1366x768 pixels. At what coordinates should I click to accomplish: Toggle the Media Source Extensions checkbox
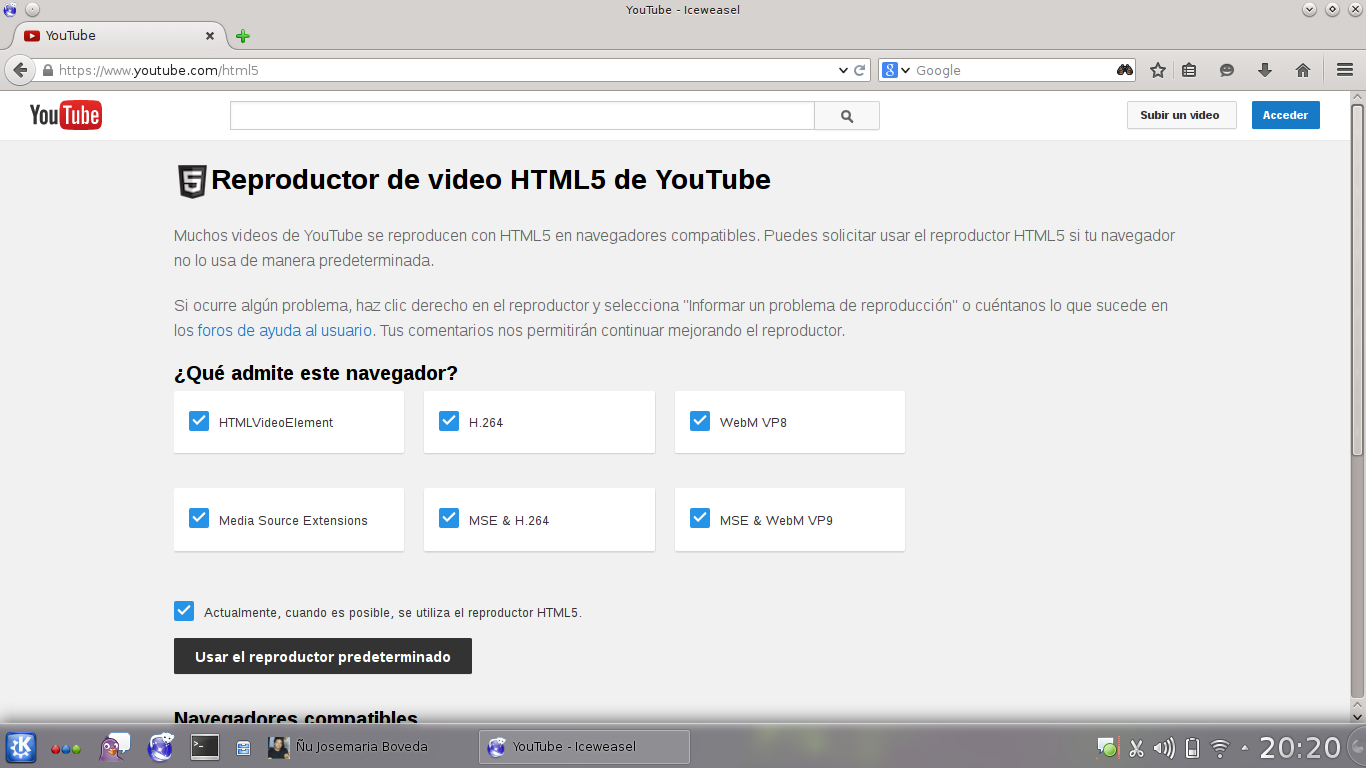point(199,518)
